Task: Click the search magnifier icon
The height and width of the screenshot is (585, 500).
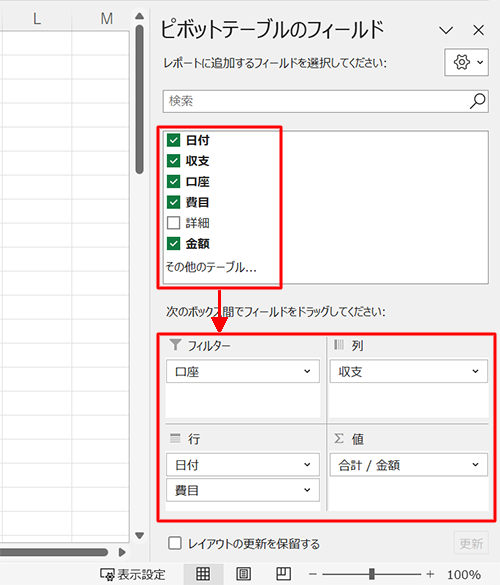Action: point(477,101)
